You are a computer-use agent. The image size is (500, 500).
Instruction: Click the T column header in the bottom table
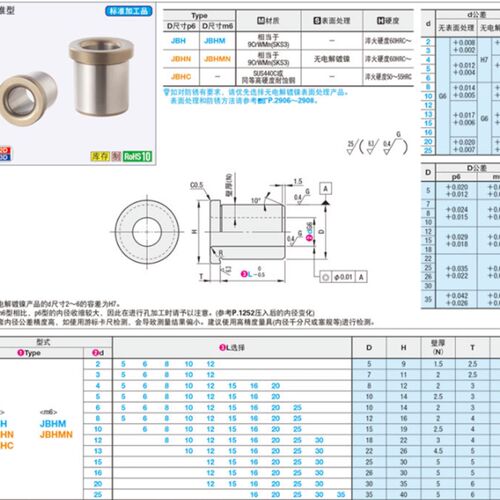472,347
